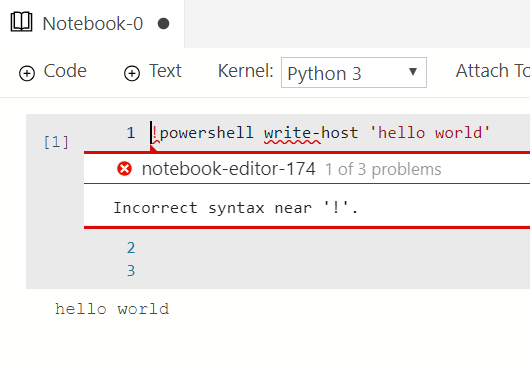This screenshot has height=377, width=530.
Task: Click the plus icon beside Text
Action: [x=132, y=73]
